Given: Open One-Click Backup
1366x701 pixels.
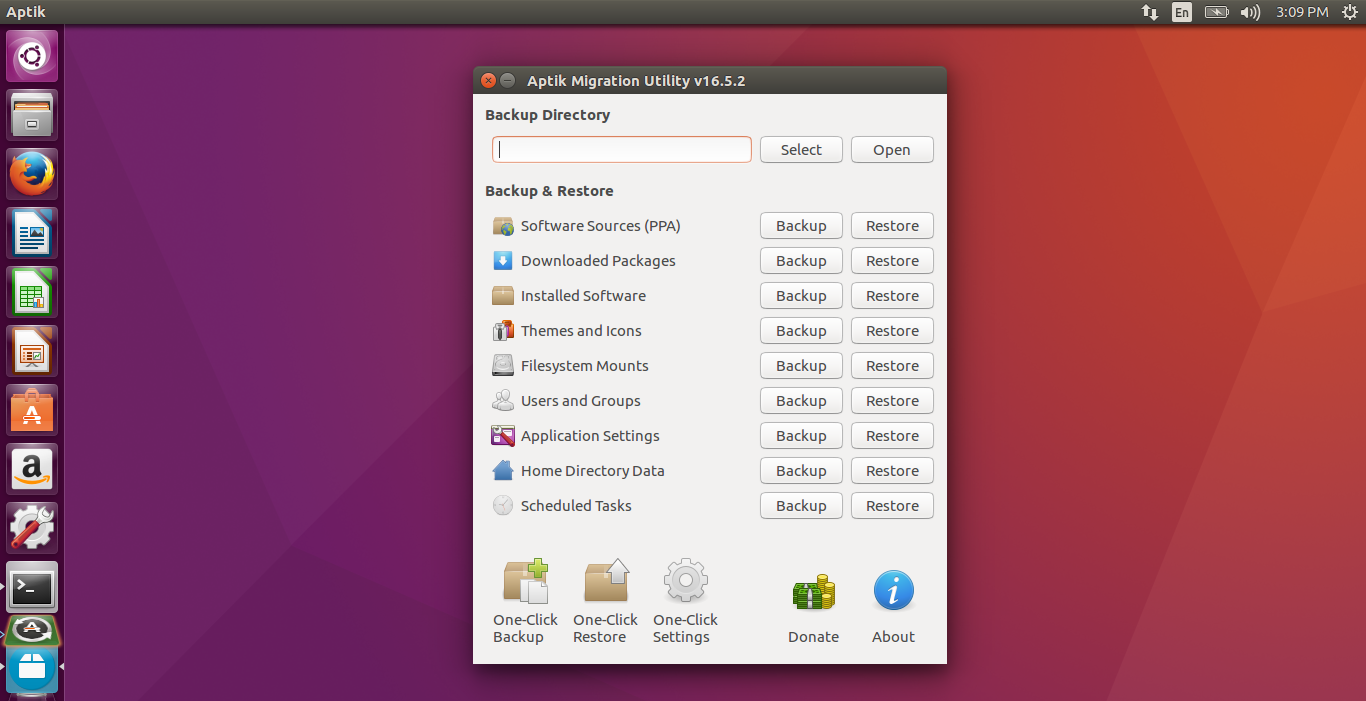Looking at the screenshot, I should [525, 601].
